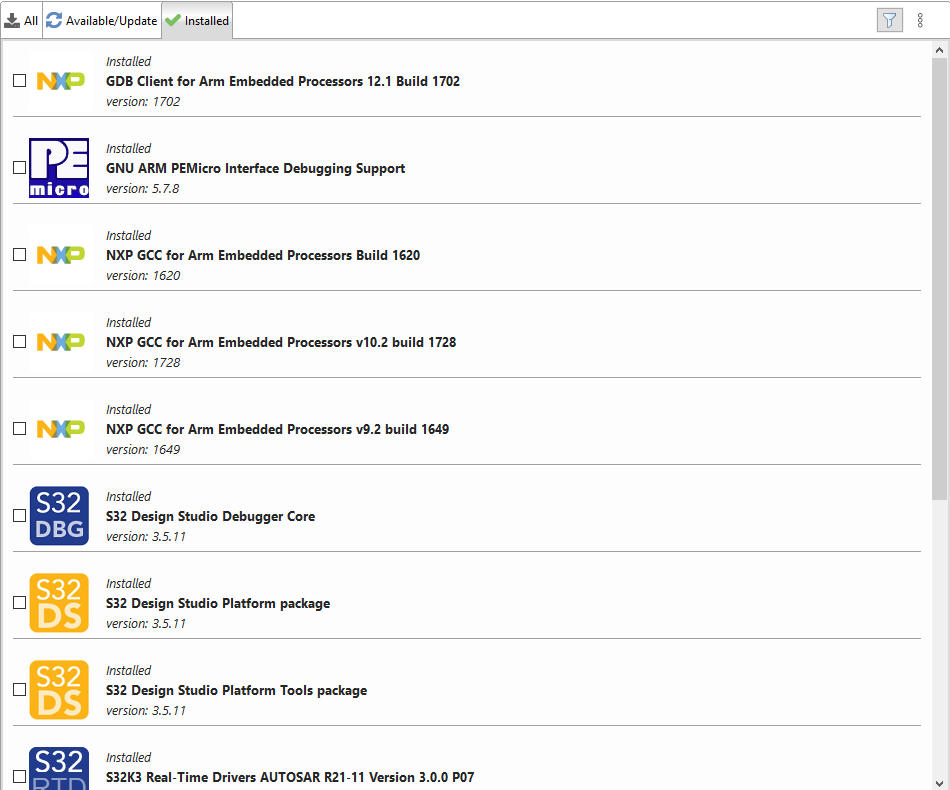Viewport: 950px width, 790px height.
Task: Check NXP GCC v10.2 build 1728 checkbox
Action: point(19,342)
